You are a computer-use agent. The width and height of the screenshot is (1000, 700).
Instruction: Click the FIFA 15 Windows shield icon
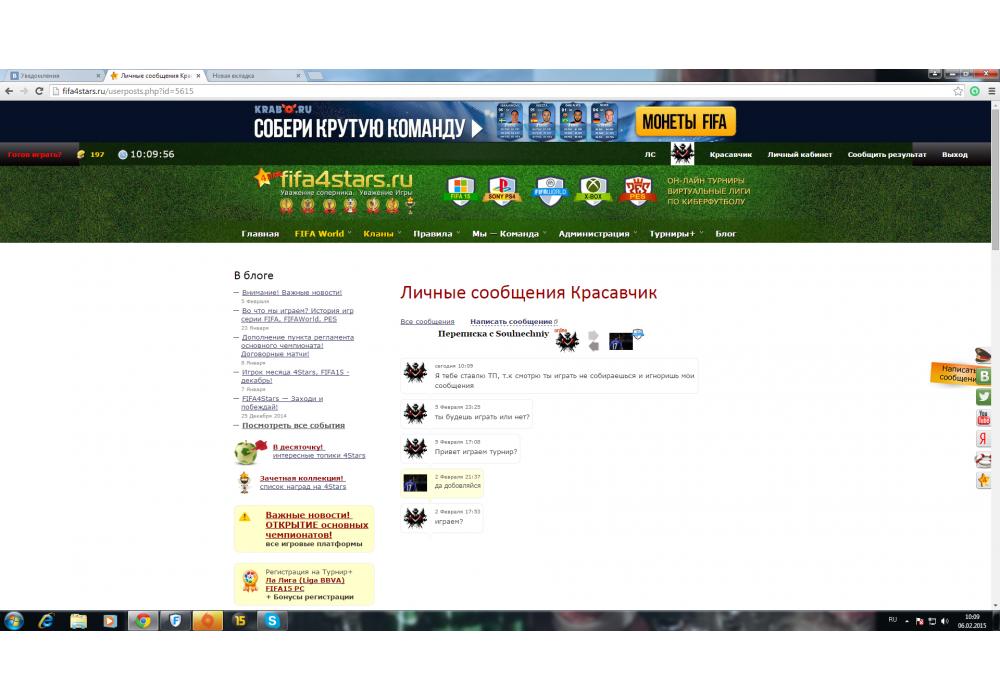point(460,189)
